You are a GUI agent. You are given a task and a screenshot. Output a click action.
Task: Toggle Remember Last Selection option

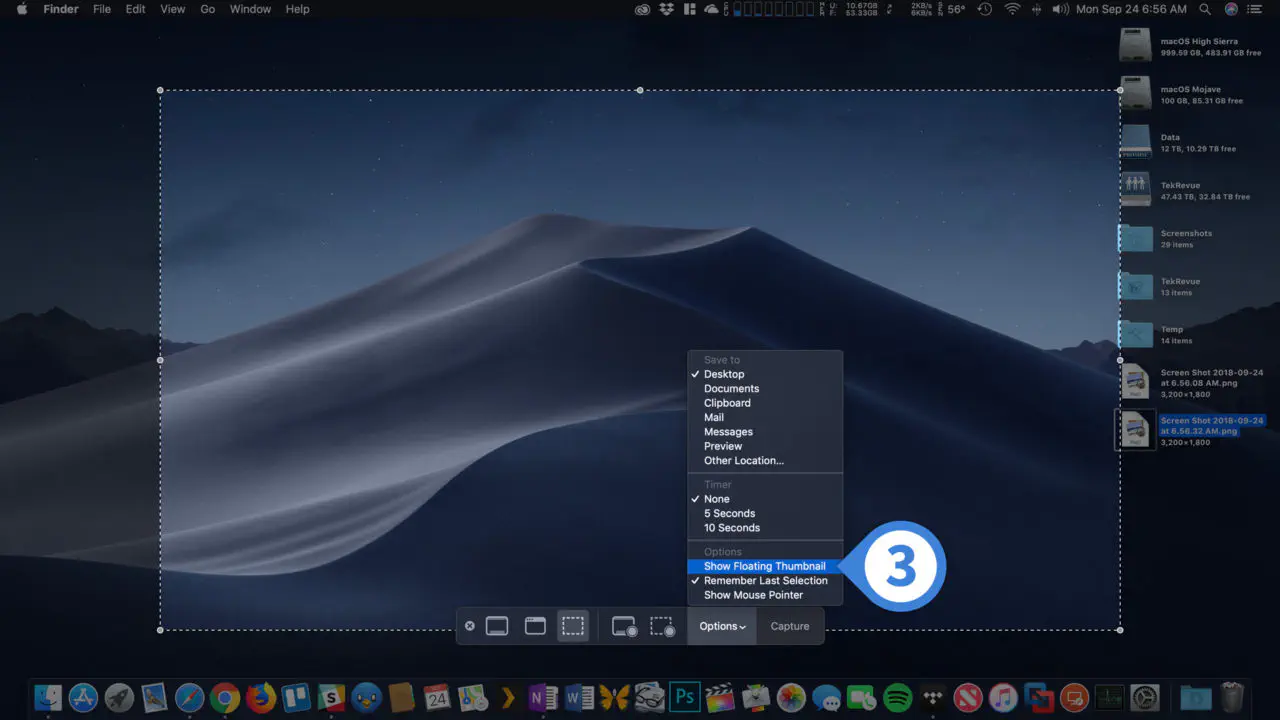point(765,581)
